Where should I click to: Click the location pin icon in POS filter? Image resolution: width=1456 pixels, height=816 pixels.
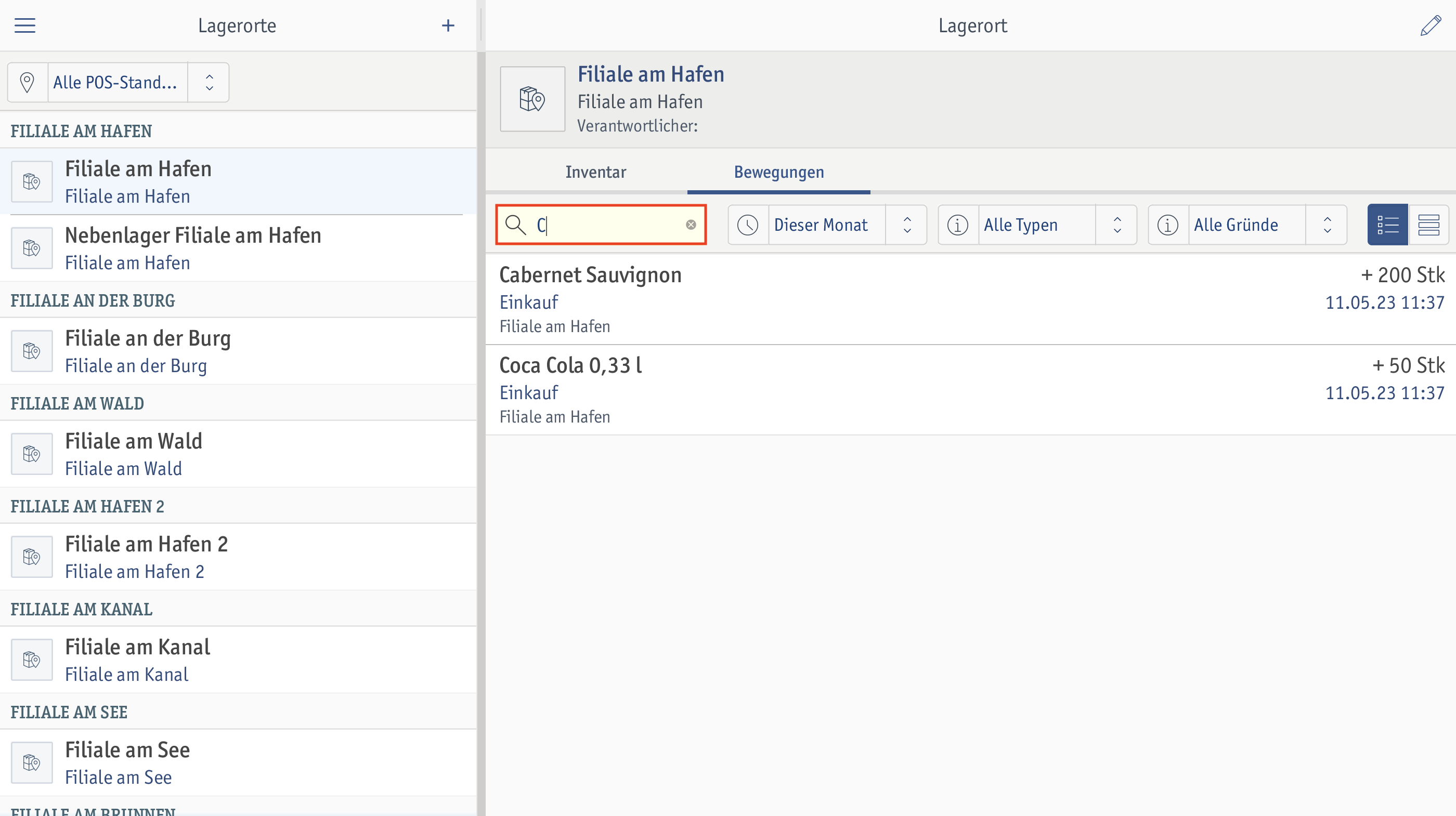pos(27,83)
